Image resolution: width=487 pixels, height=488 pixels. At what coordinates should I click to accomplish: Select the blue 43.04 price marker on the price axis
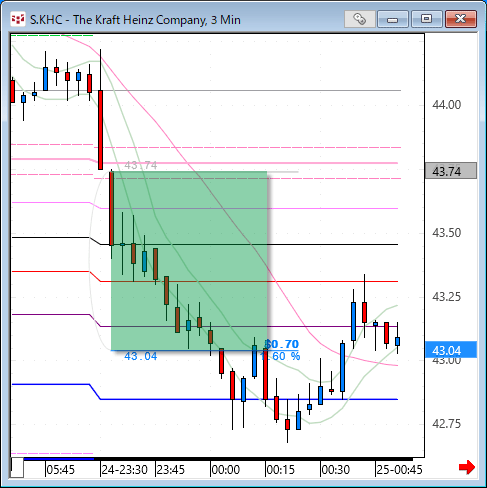pyautogui.click(x=451, y=350)
